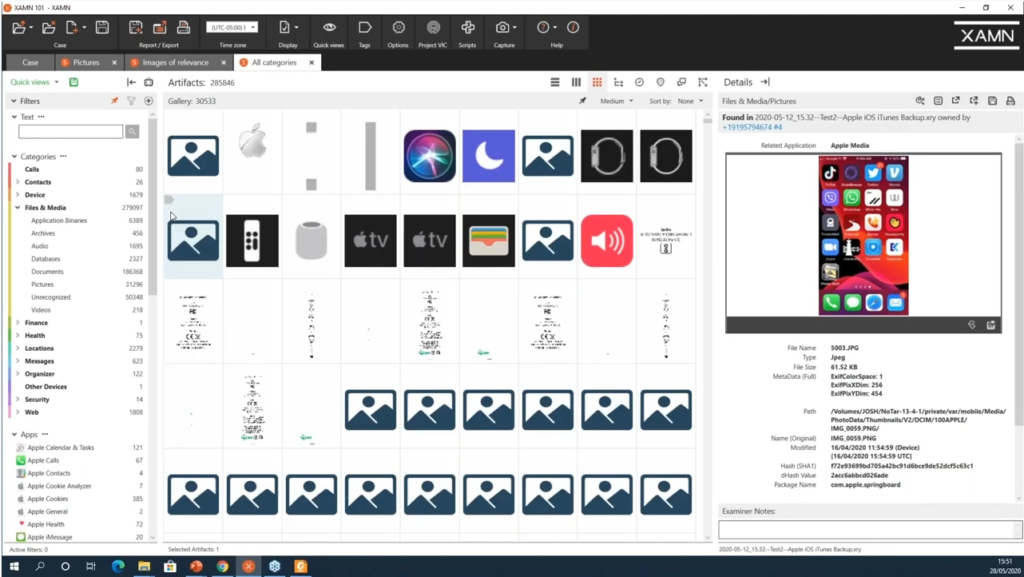Toggle the Gallery grid view button
Screen dimensions: 1024x577
pos(597,82)
